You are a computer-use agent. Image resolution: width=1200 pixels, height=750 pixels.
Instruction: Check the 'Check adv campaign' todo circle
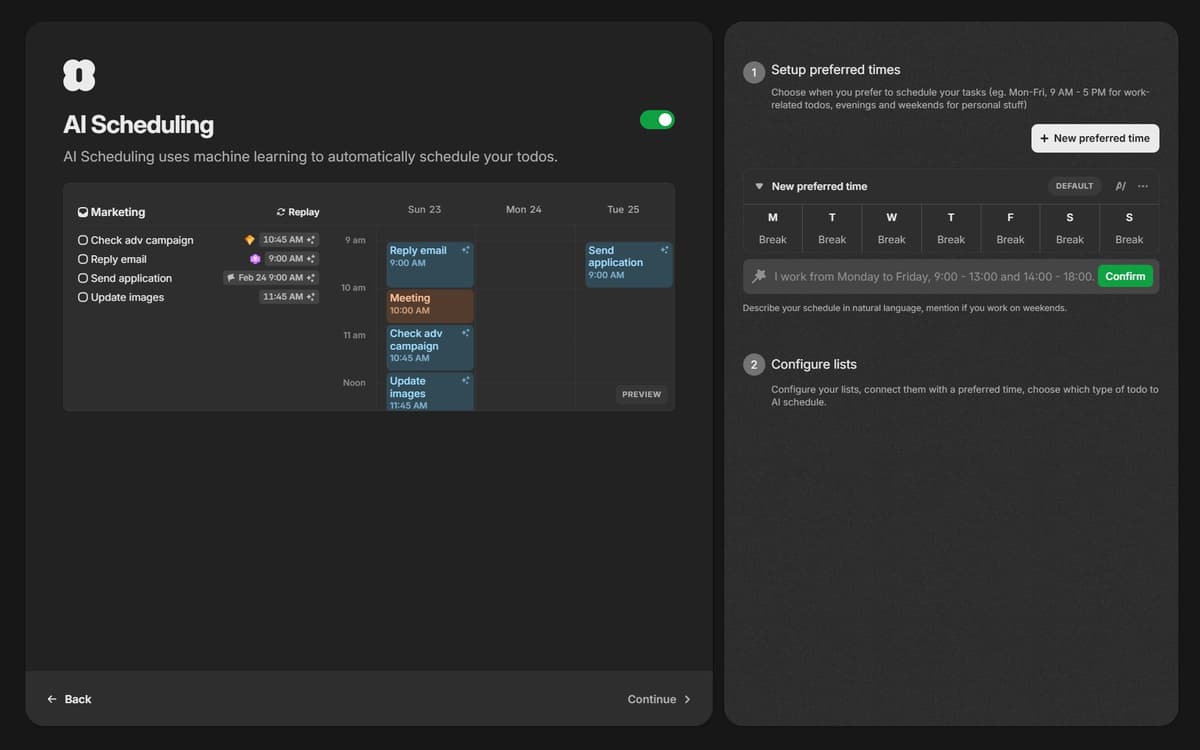click(x=83, y=240)
